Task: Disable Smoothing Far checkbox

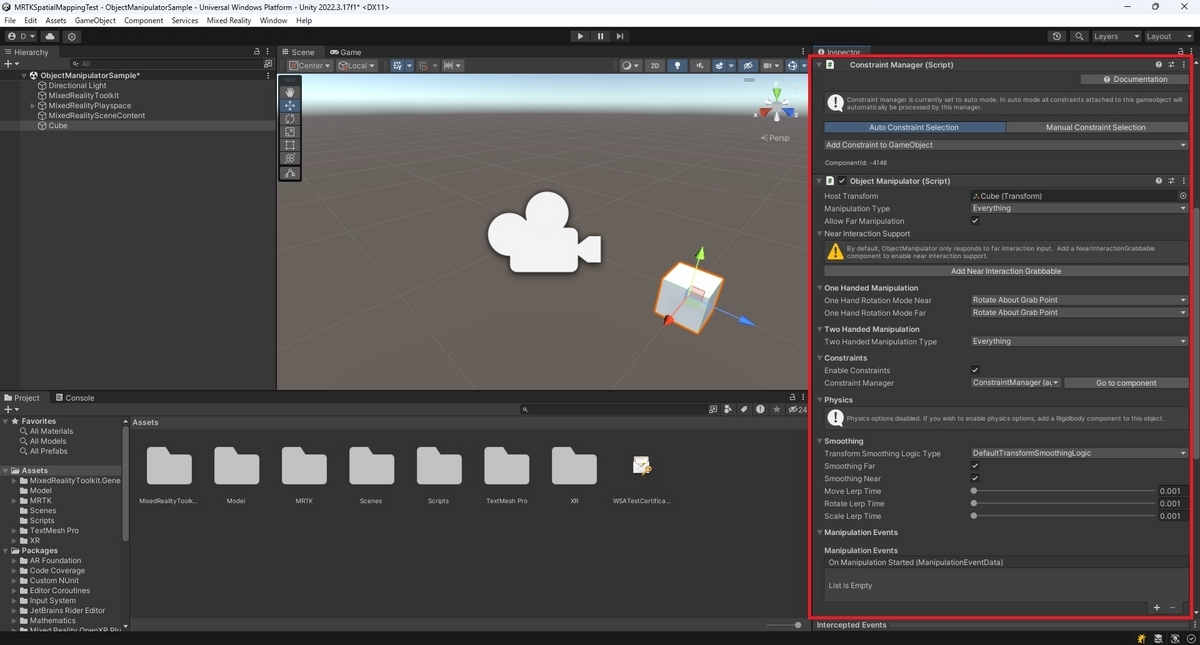Action: 975,466
